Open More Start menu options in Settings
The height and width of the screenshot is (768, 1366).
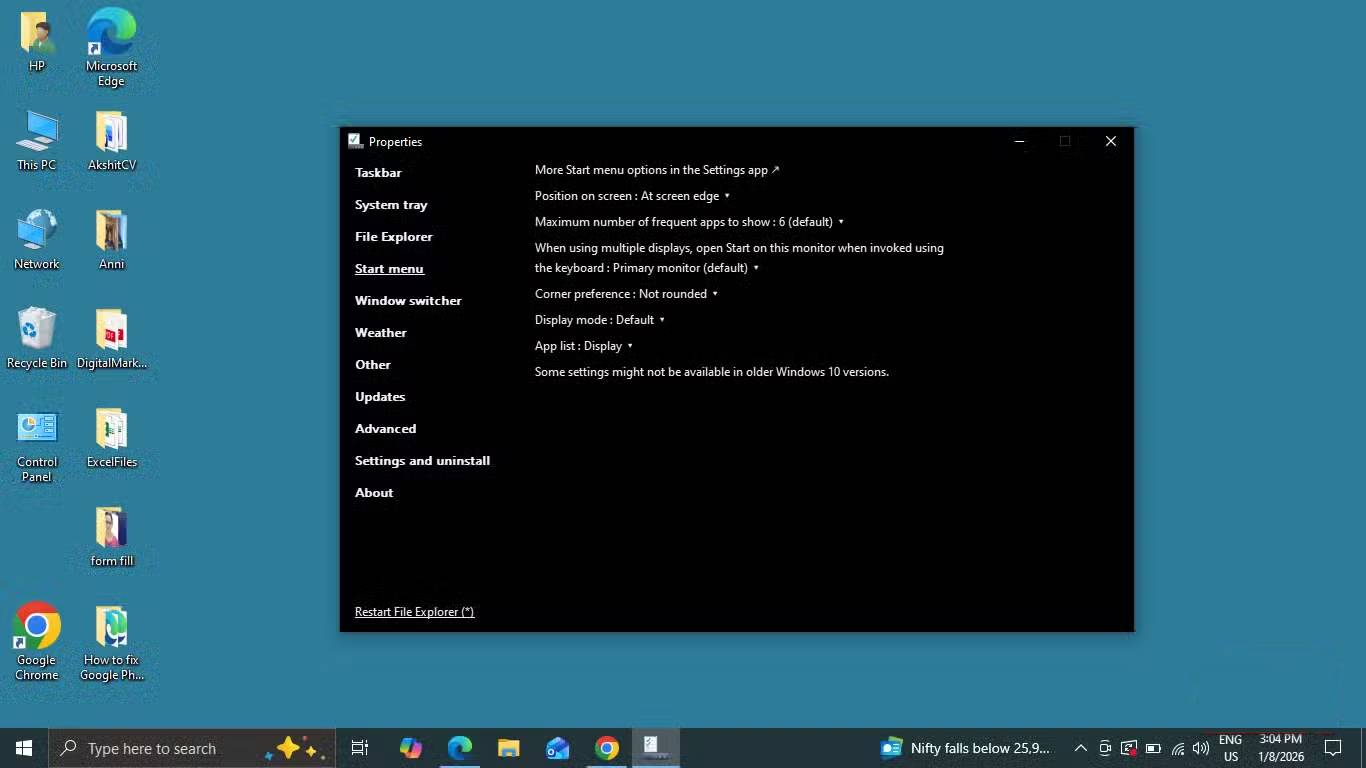pos(657,170)
